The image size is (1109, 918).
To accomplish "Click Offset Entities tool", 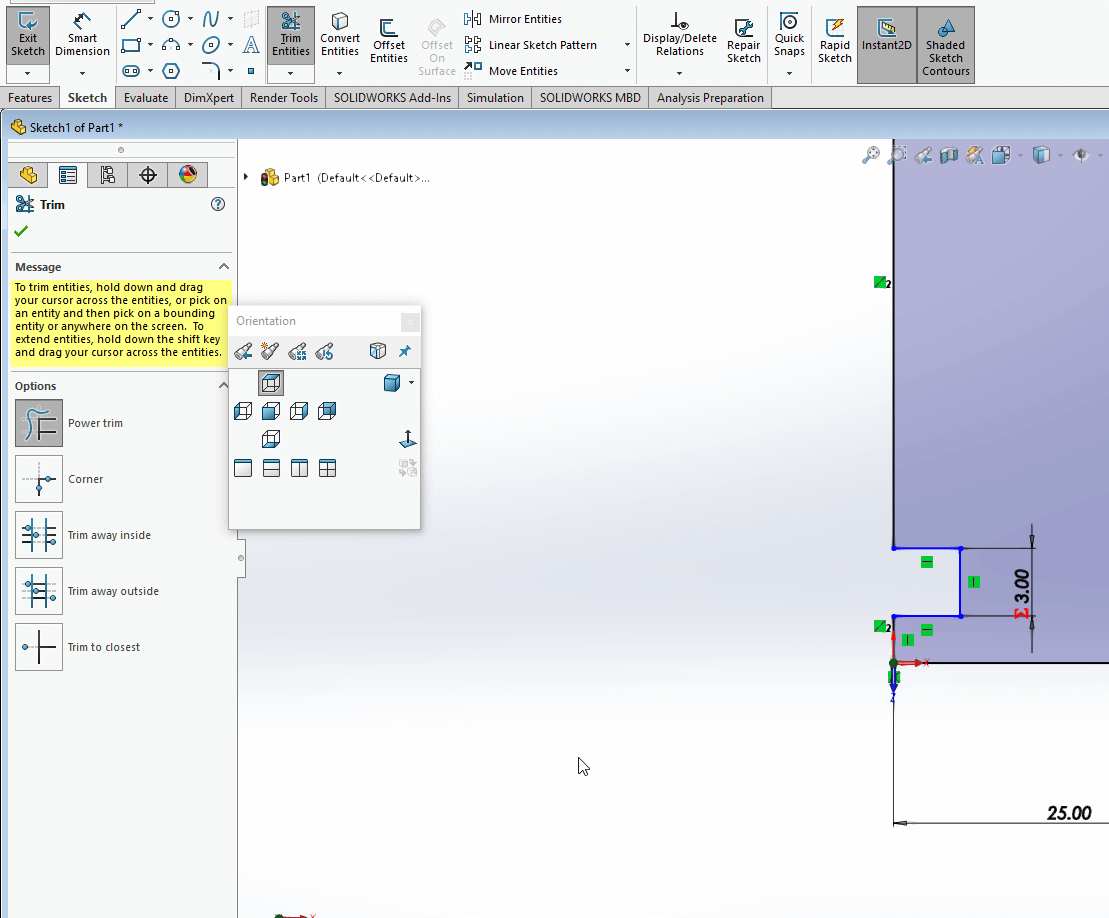I will point(388,41).
